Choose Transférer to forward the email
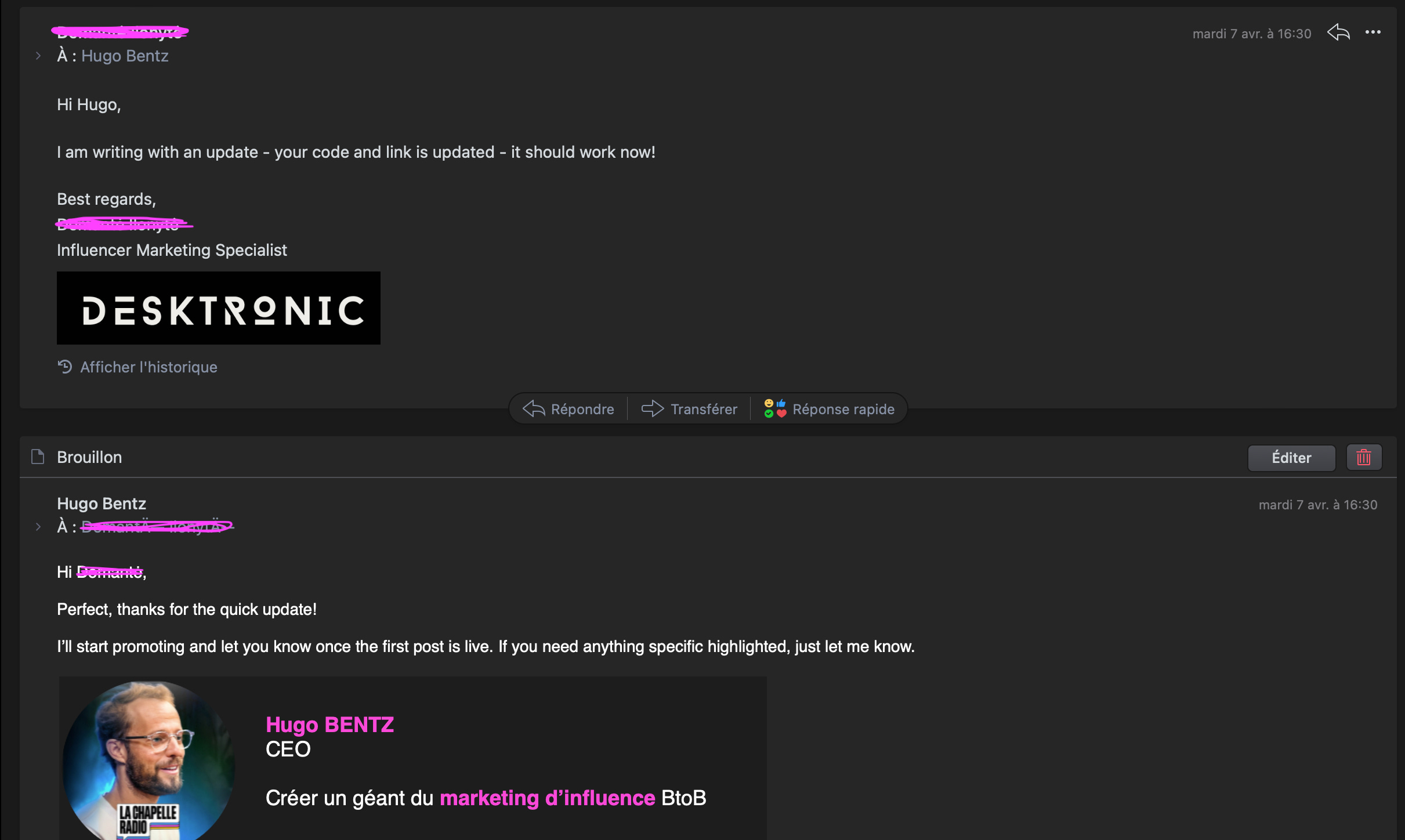 pyautogui.click(x=703, y=410)
